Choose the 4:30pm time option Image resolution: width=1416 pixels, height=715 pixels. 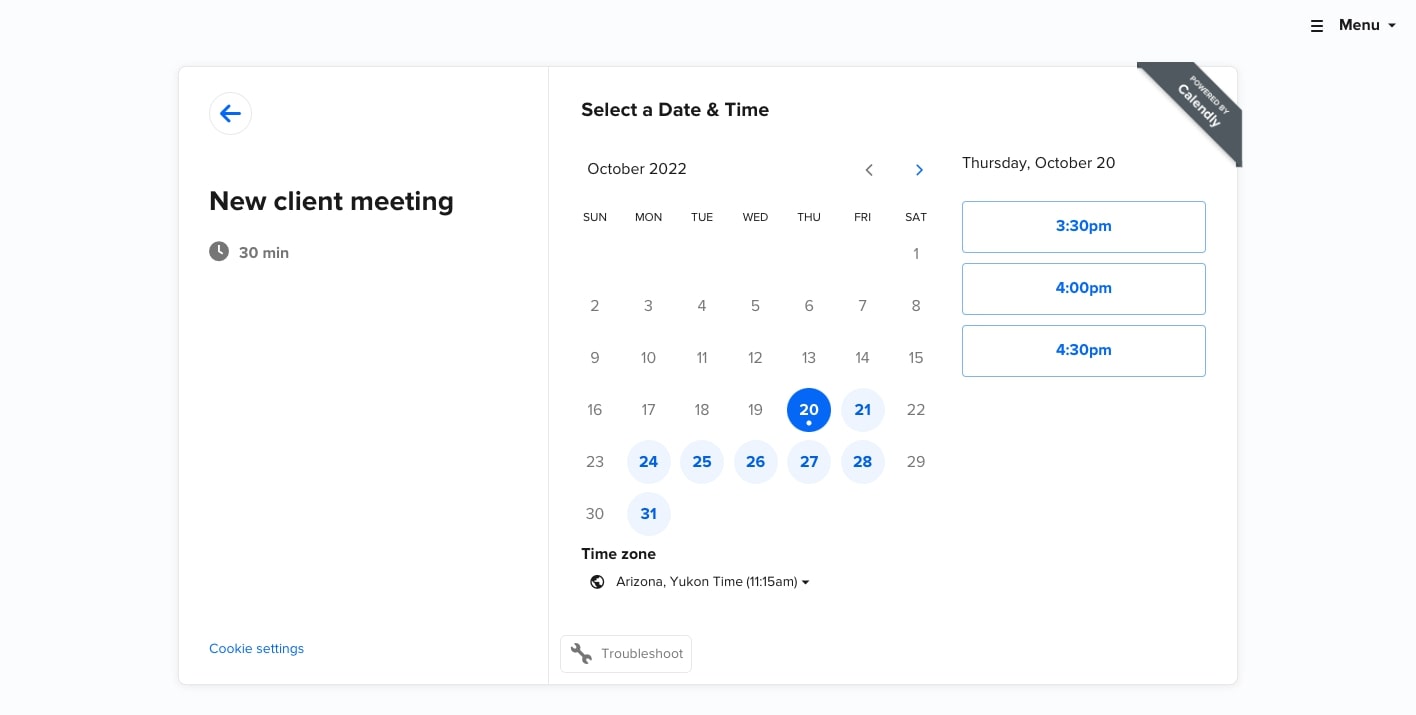(x=1083, y=350)
